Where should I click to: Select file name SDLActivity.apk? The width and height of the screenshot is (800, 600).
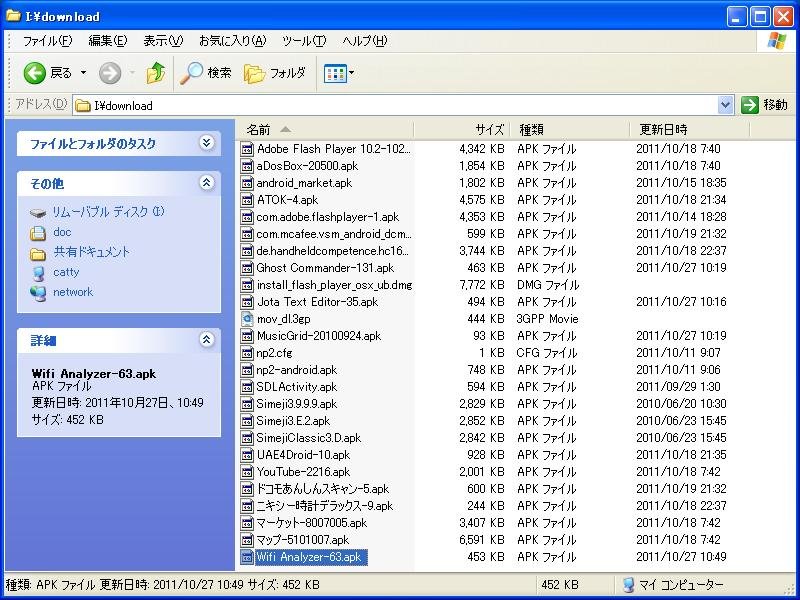(x=296, y=387)
